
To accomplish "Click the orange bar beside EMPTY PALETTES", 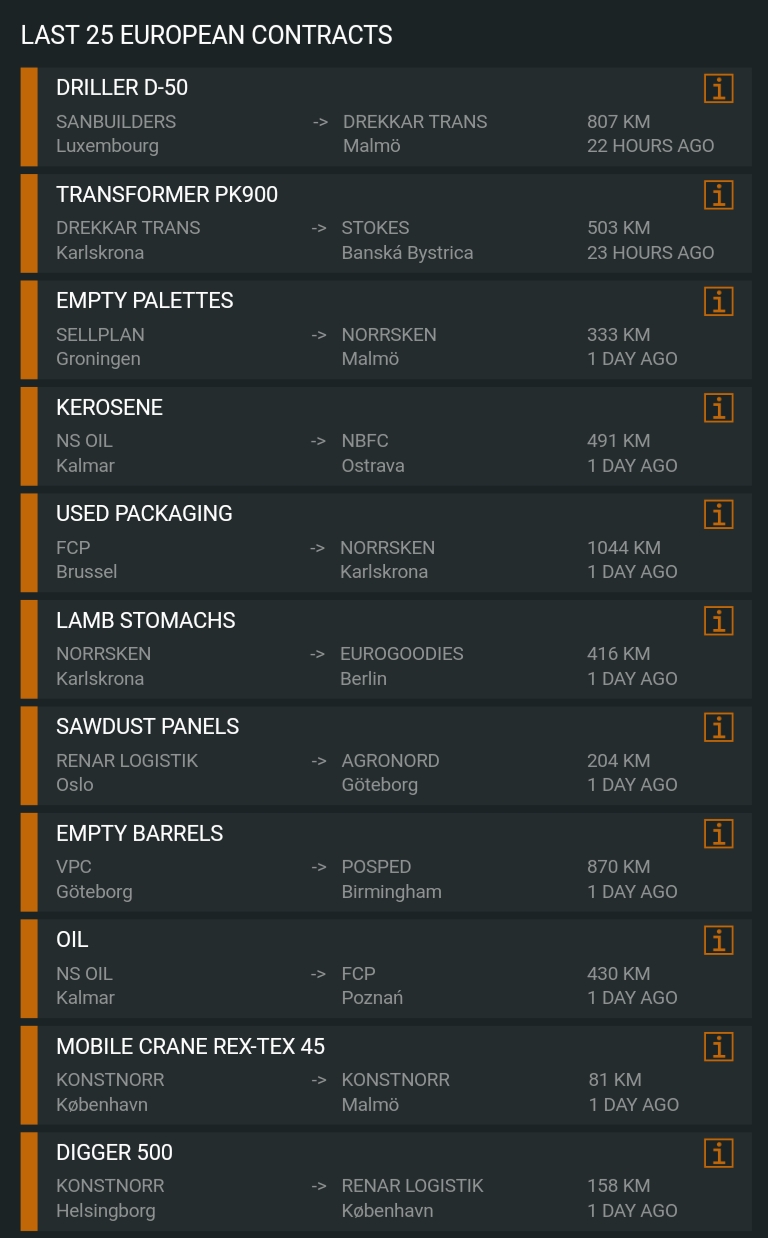I will coord(29,330).
